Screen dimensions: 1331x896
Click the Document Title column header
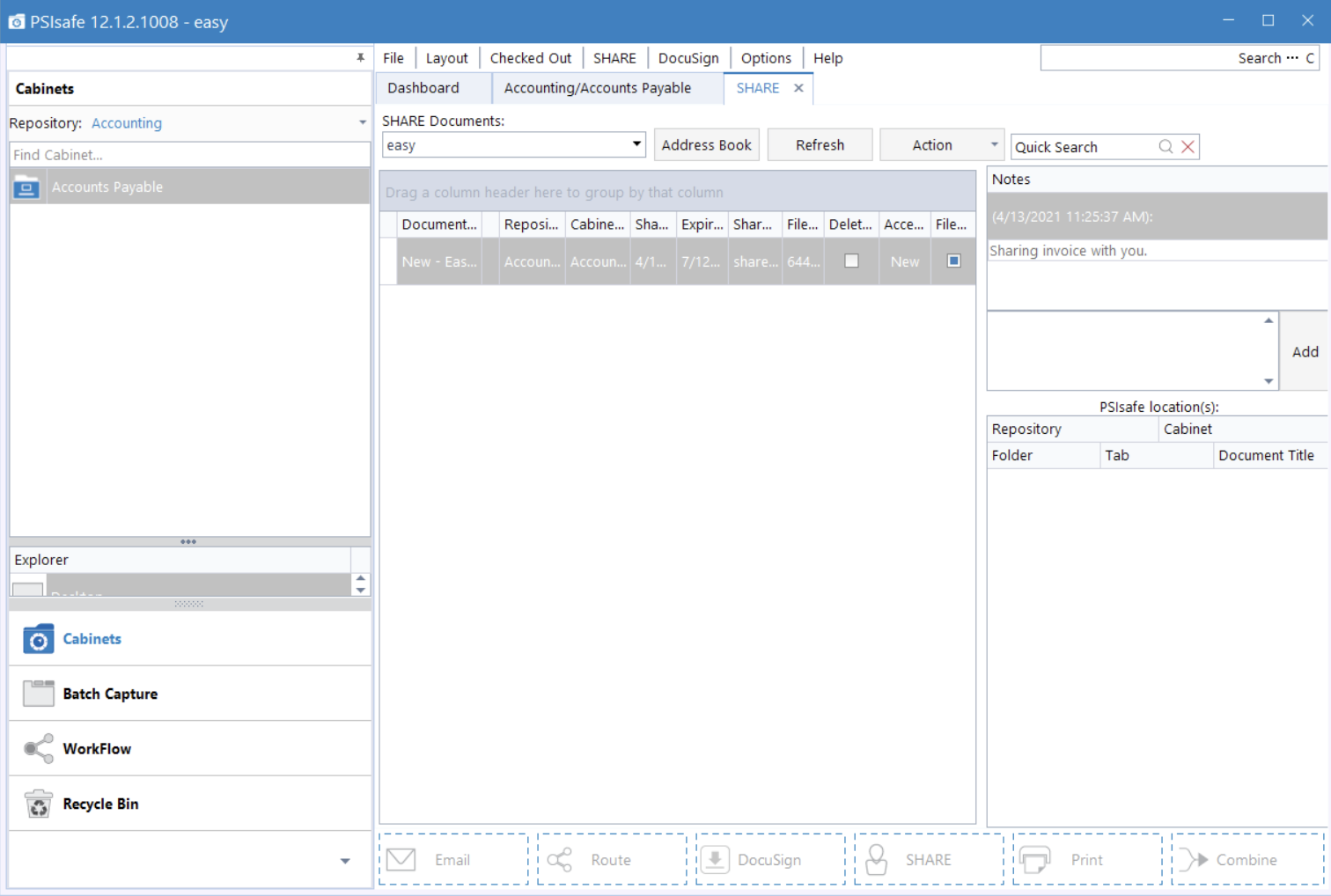(x=1268, y=455)
